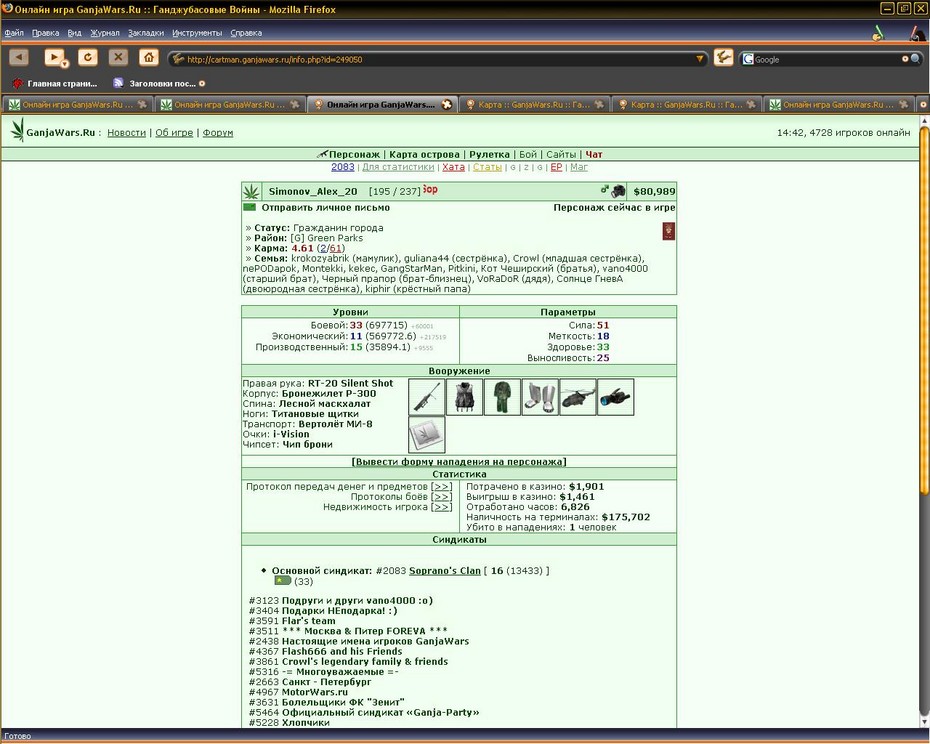Image resolution: width=930 pixels, height=744 pixels.
Task: Click the Чип брони chipset icon
Action: [426, 434]
